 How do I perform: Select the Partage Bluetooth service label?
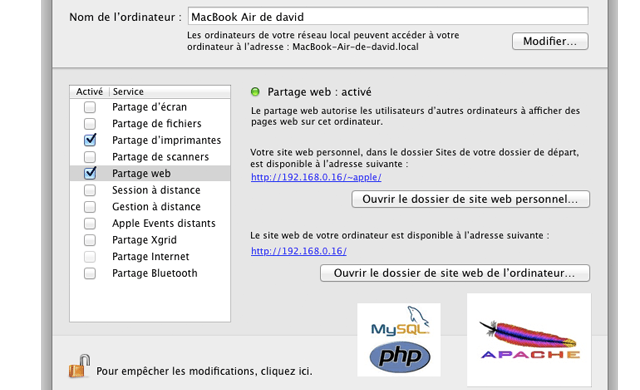pyautogui.click(x=155, y=273)
